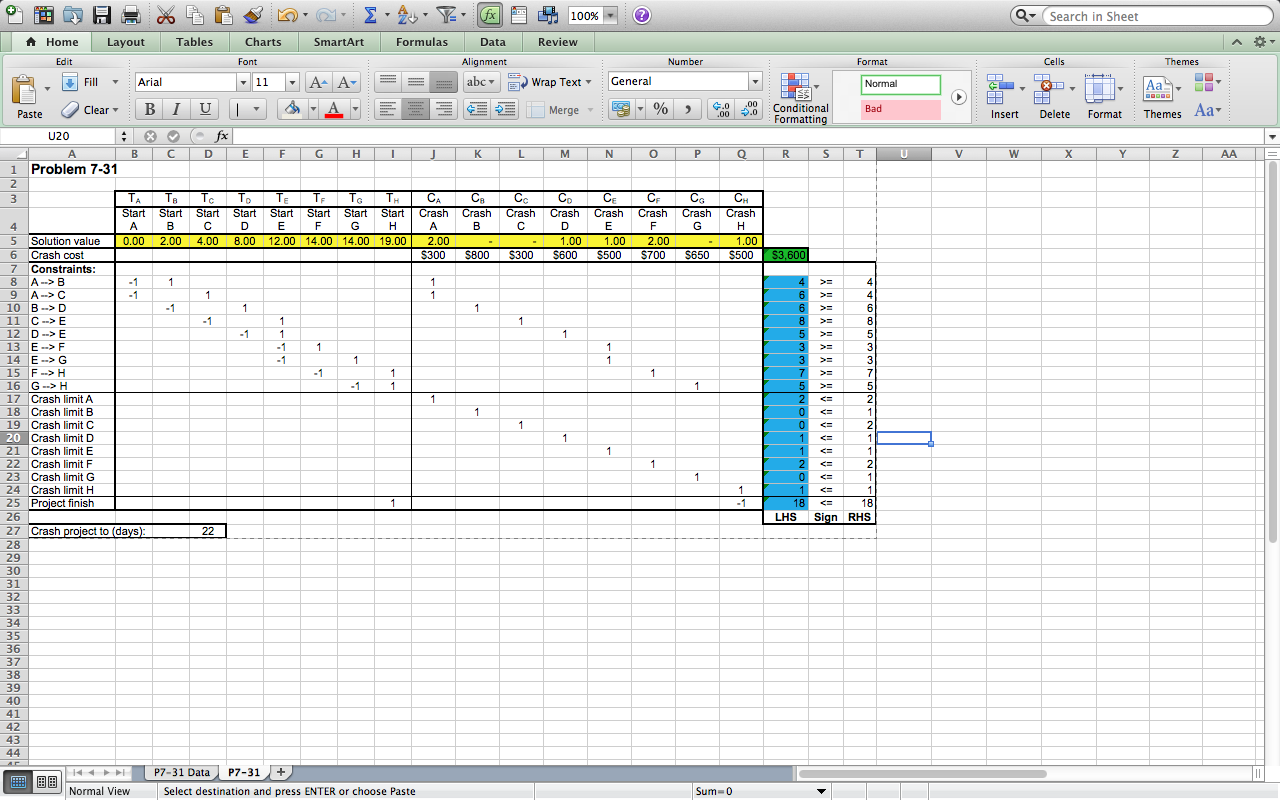Expand the General number format dropdown
1280x800 pixels.
pos(755,82)
